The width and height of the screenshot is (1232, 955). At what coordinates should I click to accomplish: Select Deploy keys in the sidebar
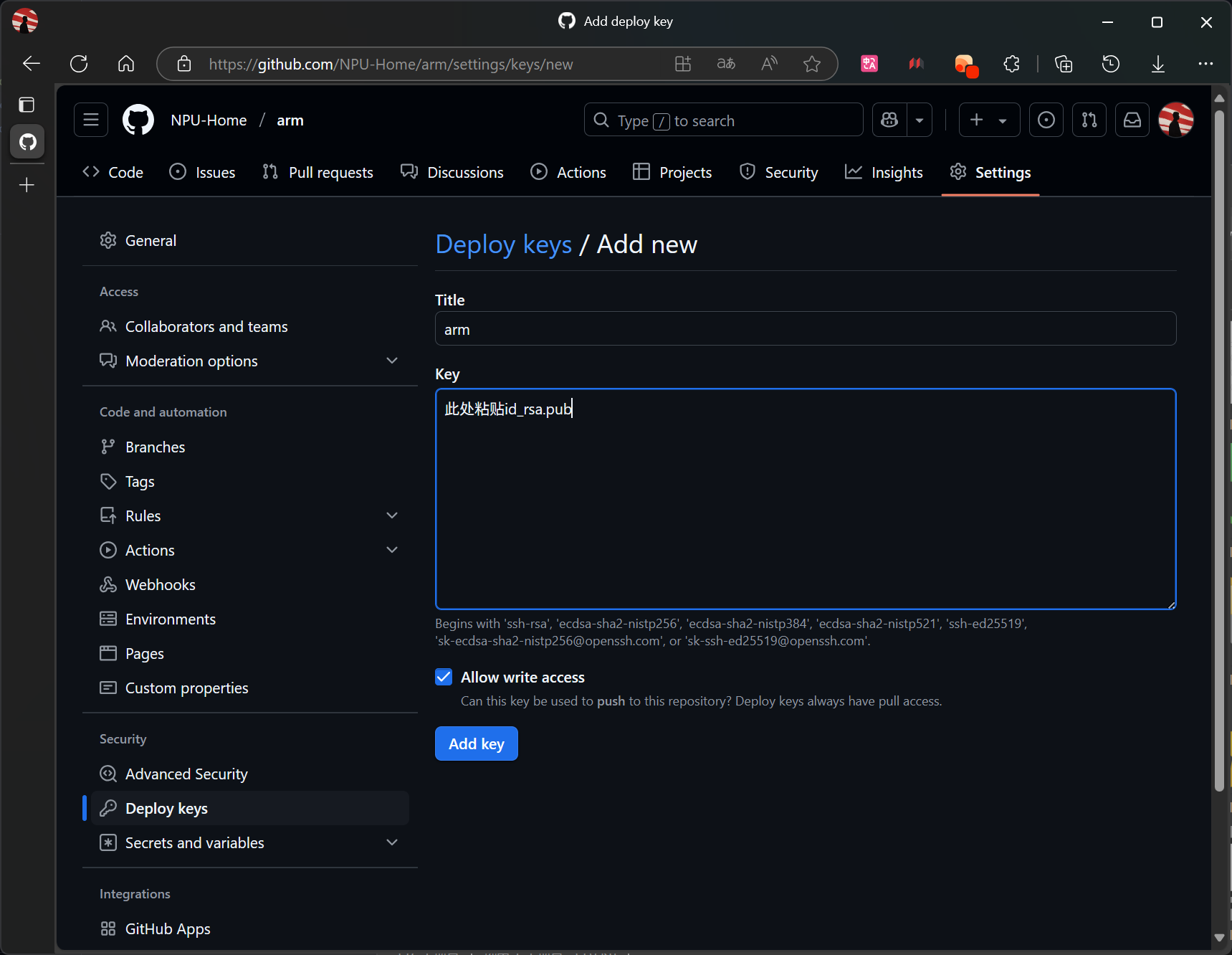click(x=250, y=809)
